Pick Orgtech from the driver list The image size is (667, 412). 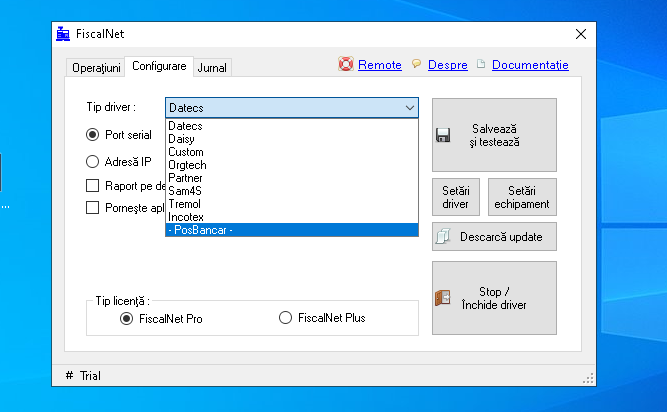coord(292,165)
